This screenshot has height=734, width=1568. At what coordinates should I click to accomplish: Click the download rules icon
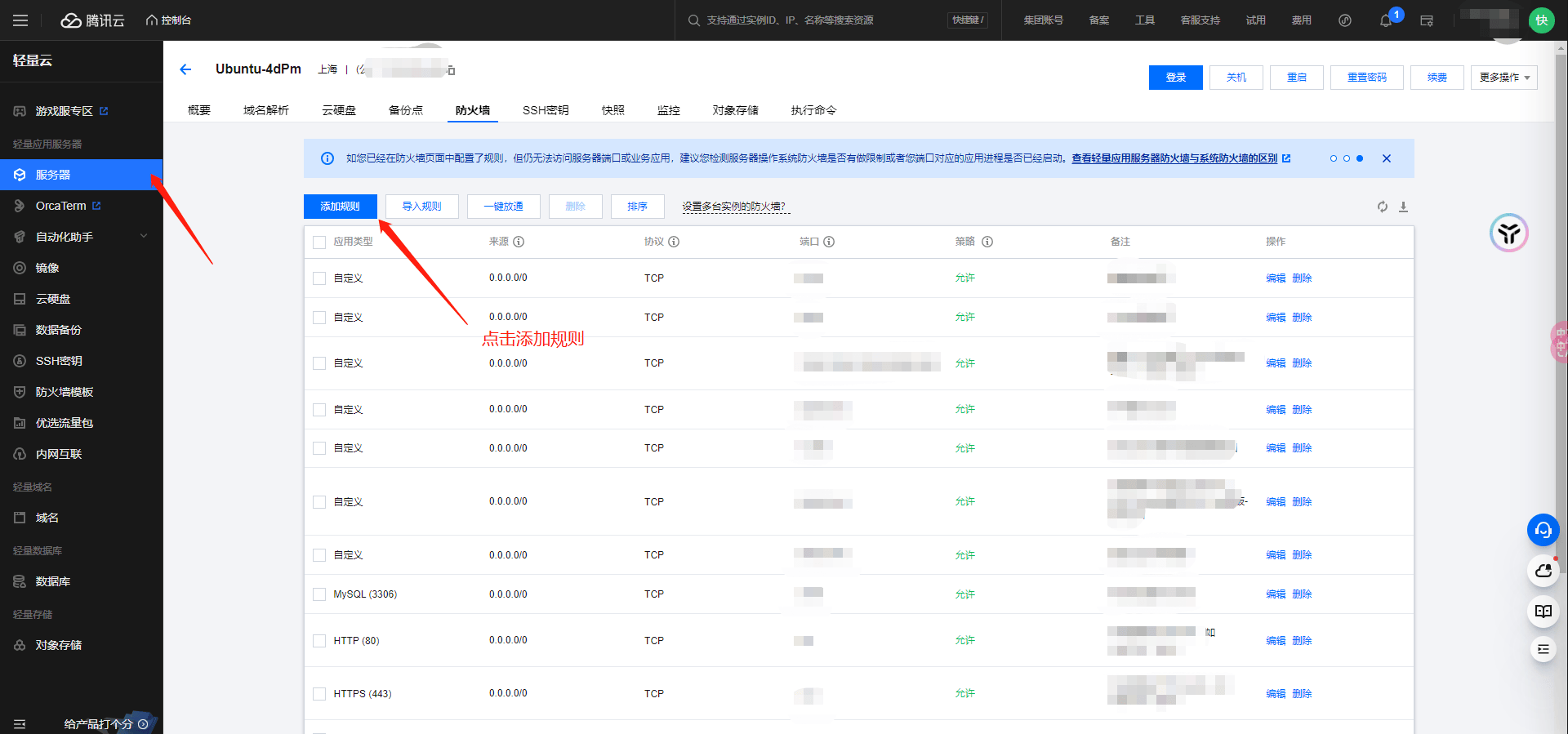pyautogui.click(x=1403, y=207)
